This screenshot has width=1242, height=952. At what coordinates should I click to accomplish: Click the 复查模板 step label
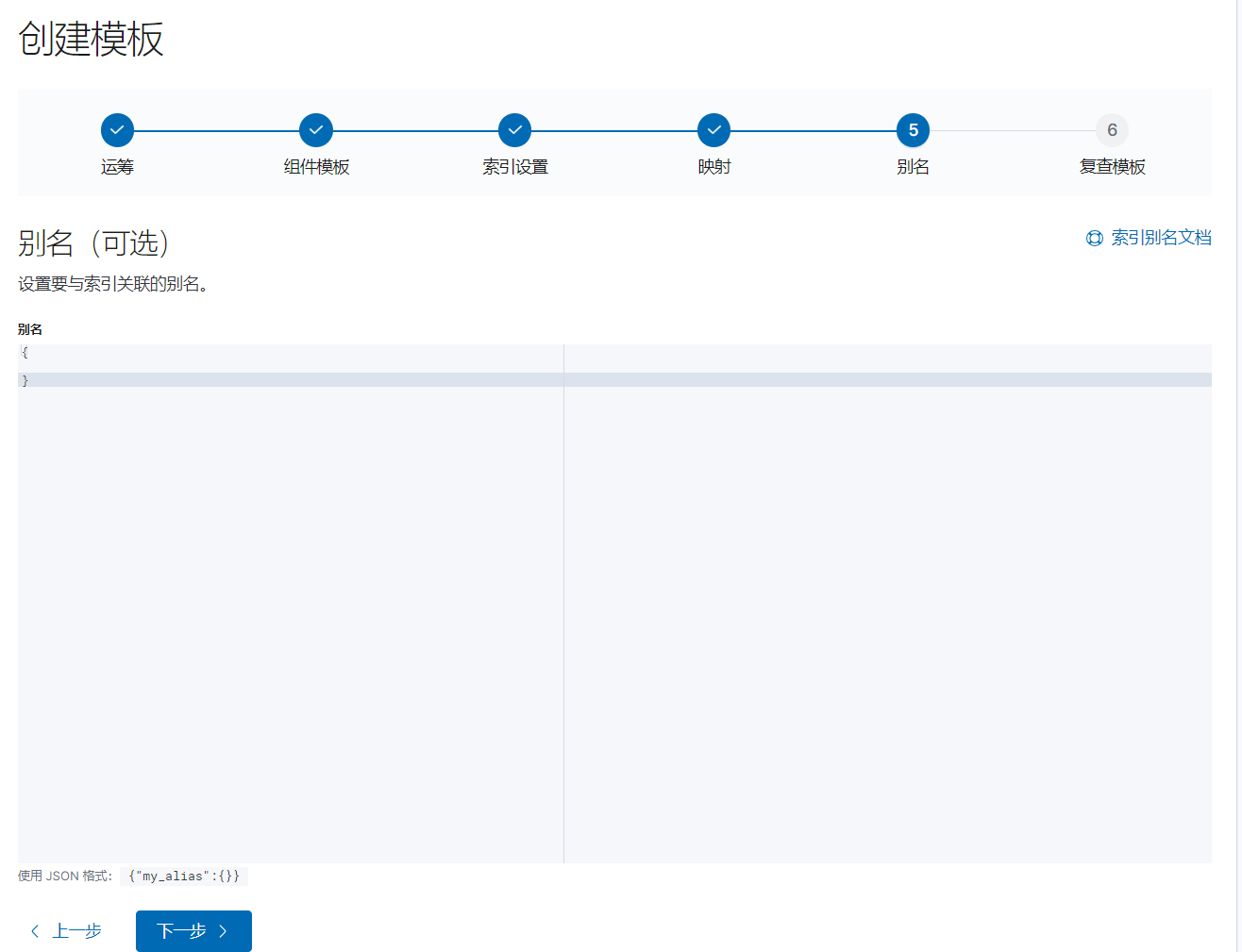coord(1113,167)
